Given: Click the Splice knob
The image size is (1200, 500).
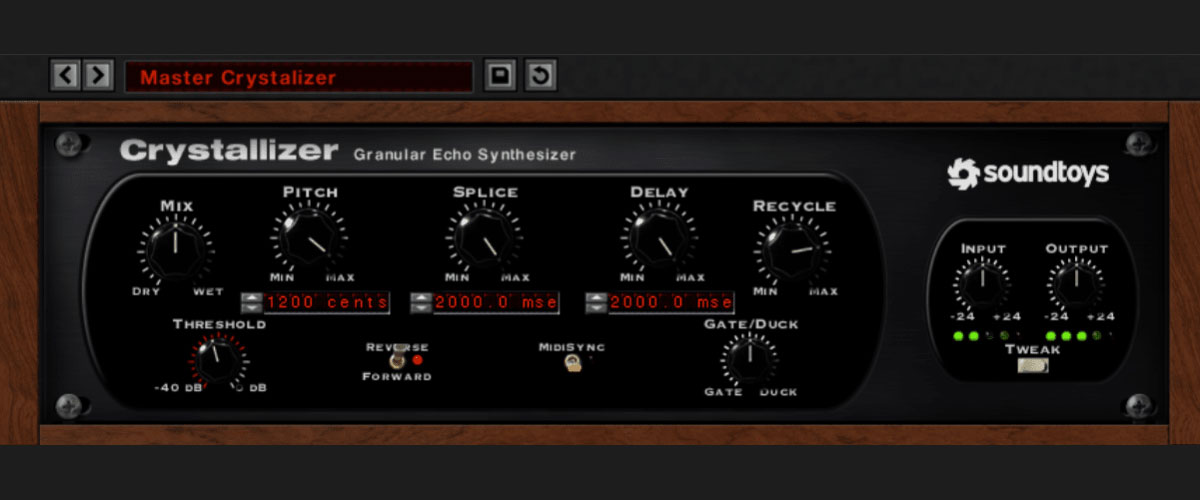Looking at the screenshot, I should tap(485, 238).
